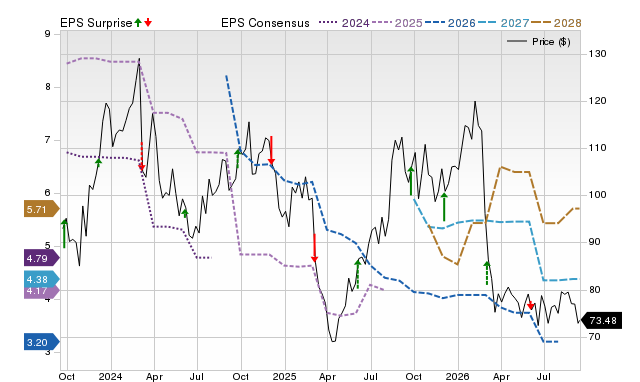Click the green surprise arrow just before October 2025
640x382 pixels.
pyautogui.click(x=411, y=181)
